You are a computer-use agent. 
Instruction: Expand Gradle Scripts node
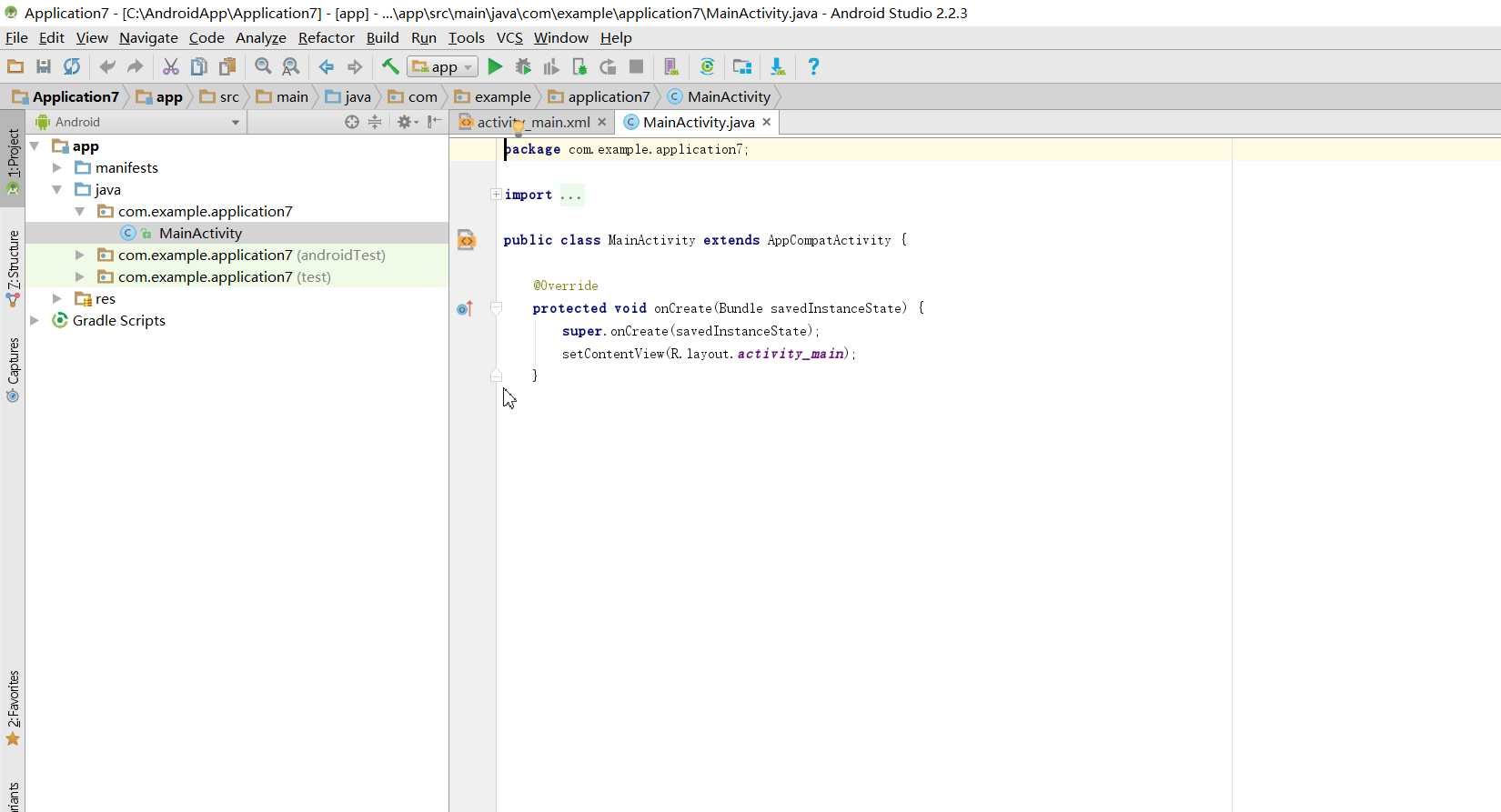[x=35, y=320]
